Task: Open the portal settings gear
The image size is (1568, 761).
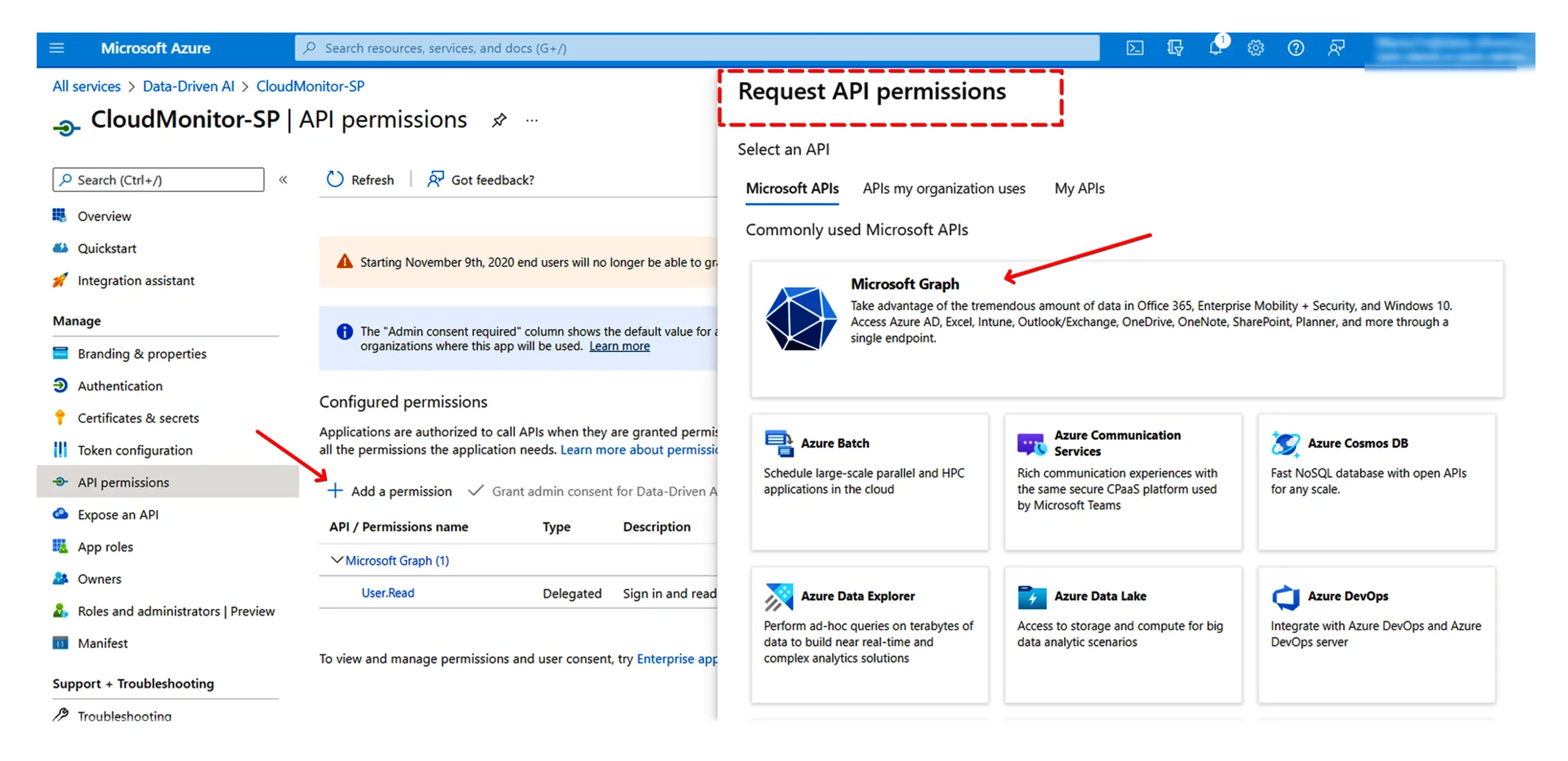Action: click(1255, 48)
